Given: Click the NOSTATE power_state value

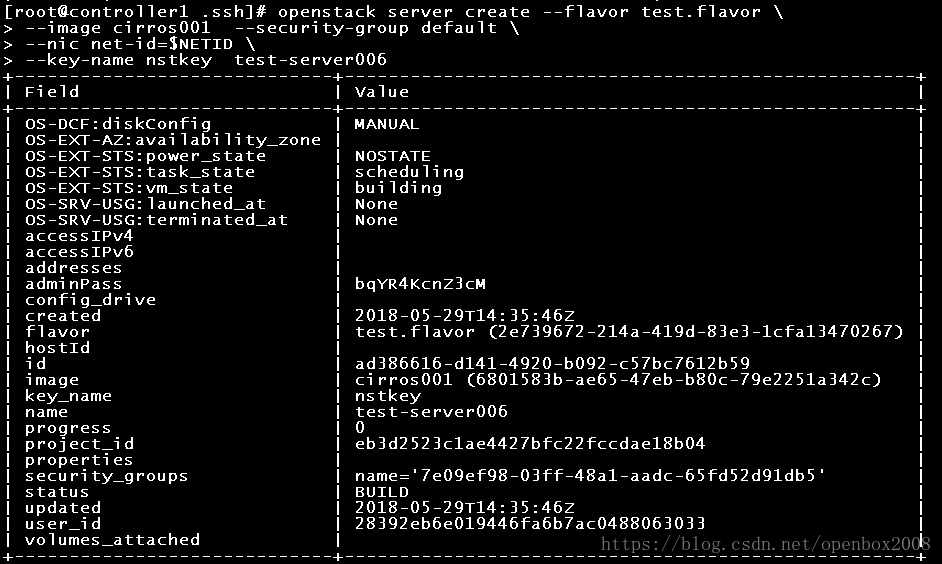Looking at the screenshot, I should point(392,156).
